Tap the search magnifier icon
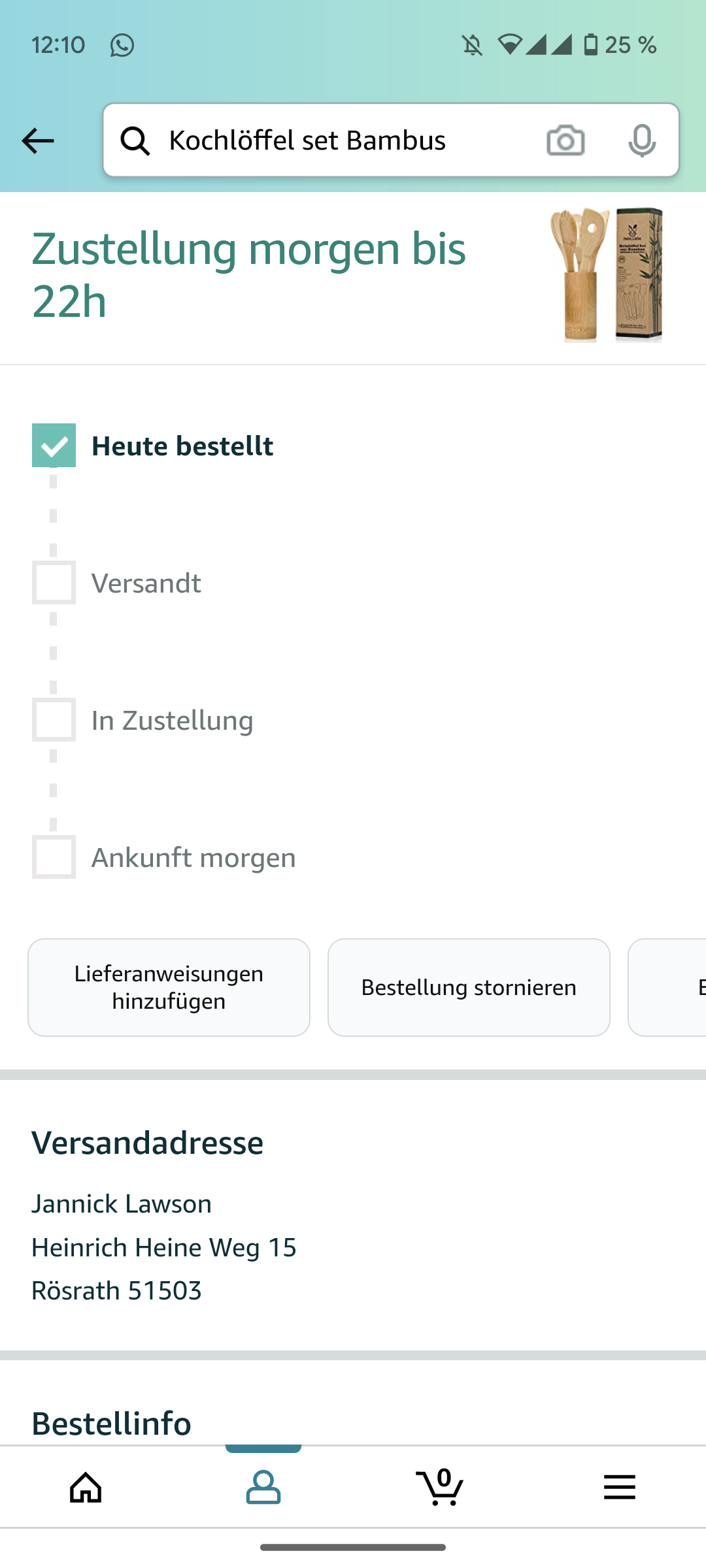 point(135,140)
